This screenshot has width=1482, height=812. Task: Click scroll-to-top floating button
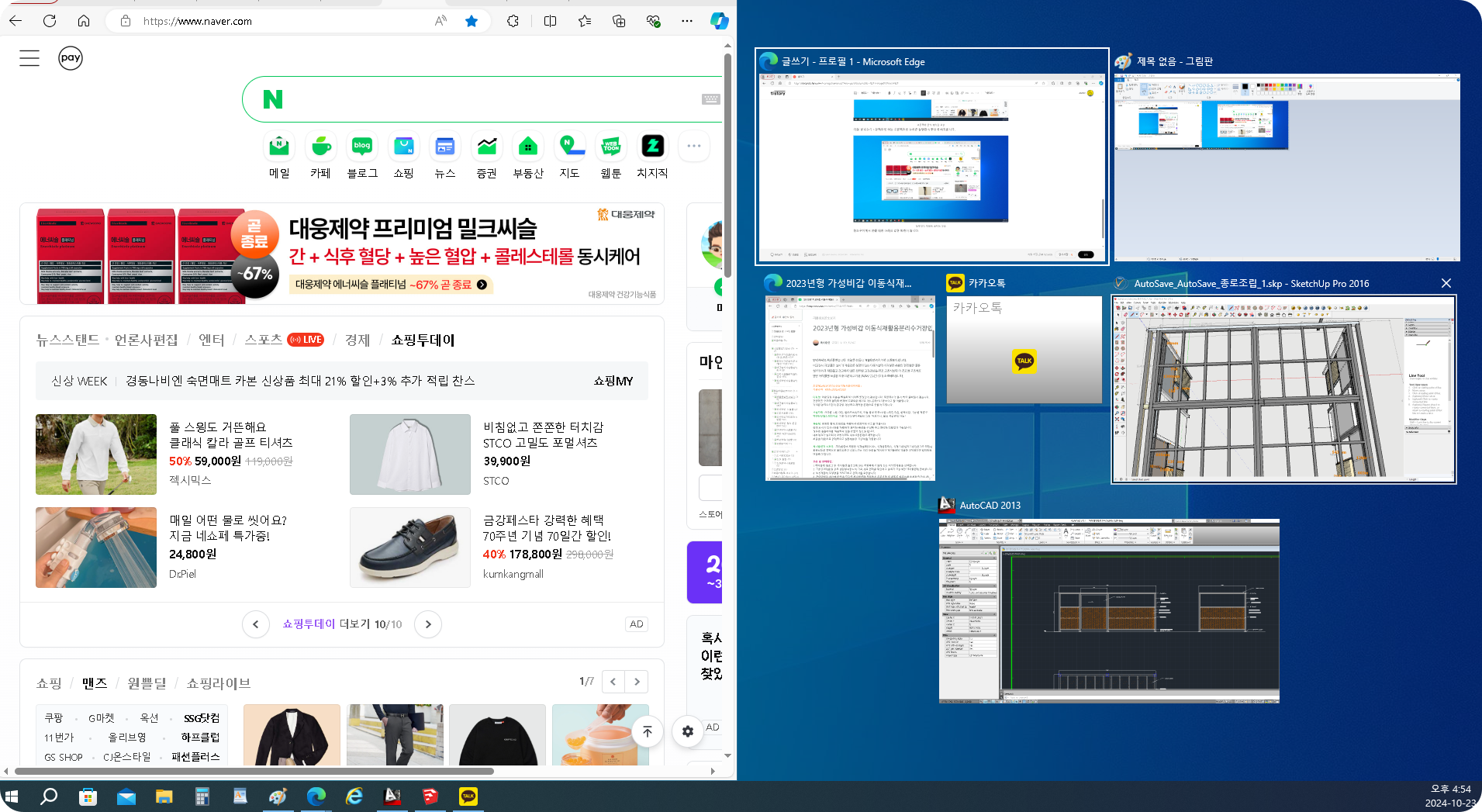(648, 731)
